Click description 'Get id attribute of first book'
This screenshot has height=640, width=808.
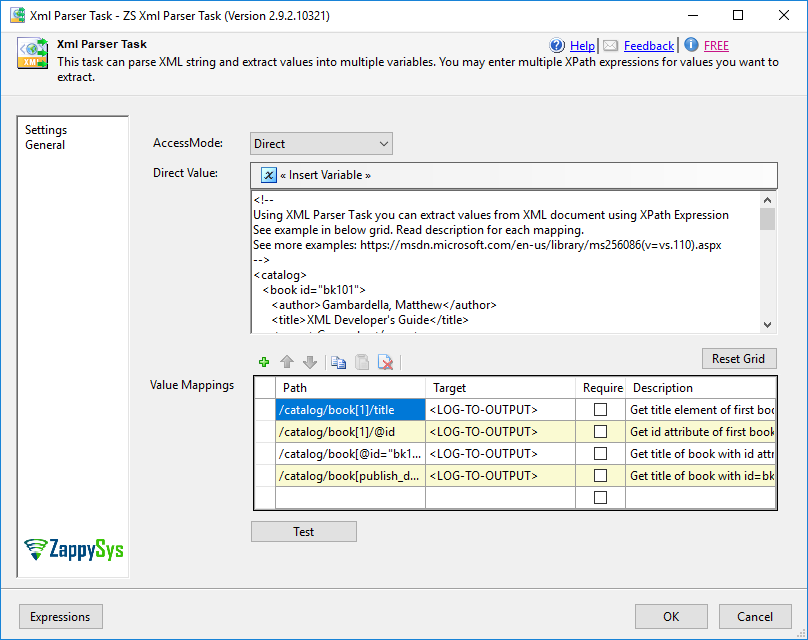pos(701,432)
